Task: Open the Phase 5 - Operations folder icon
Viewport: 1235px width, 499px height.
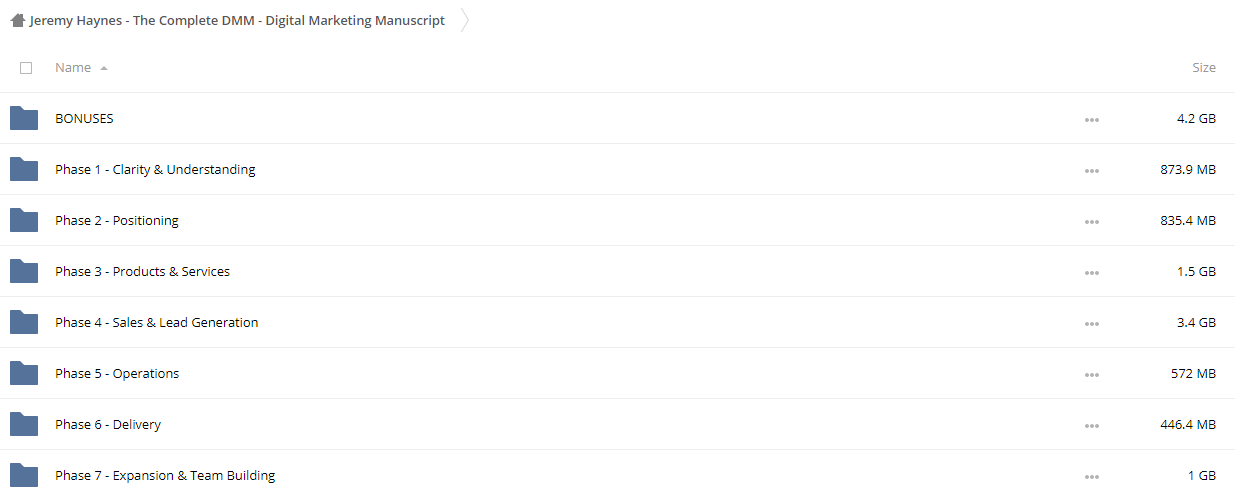Action: tap(24, 373)
